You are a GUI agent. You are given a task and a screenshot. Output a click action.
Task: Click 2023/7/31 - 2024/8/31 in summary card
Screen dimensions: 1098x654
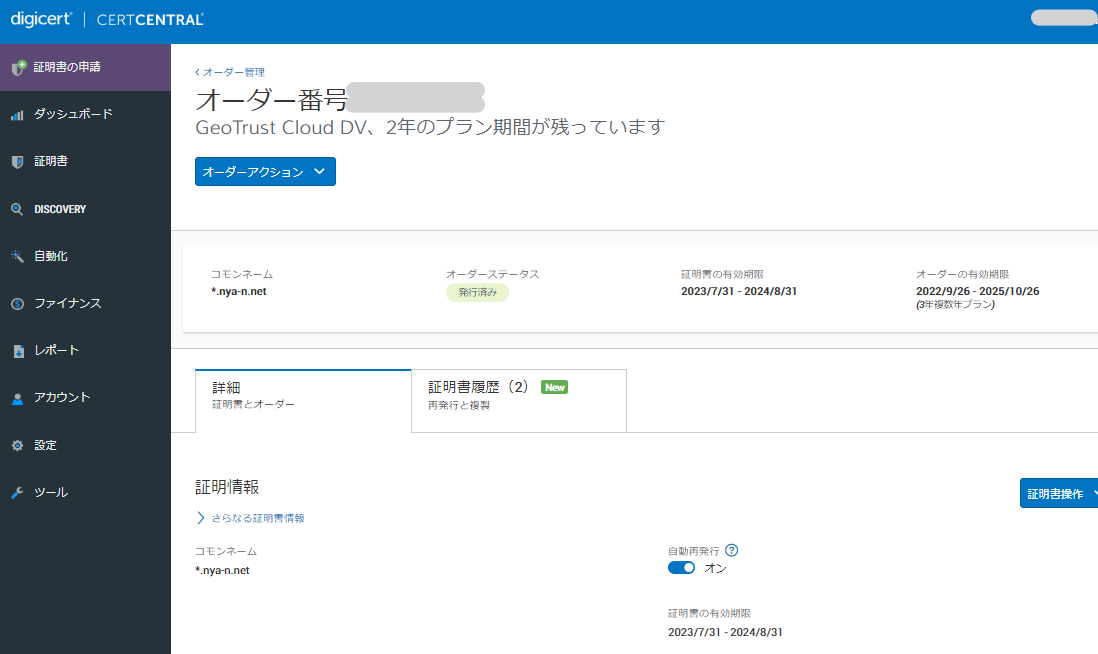click(739, 291)
